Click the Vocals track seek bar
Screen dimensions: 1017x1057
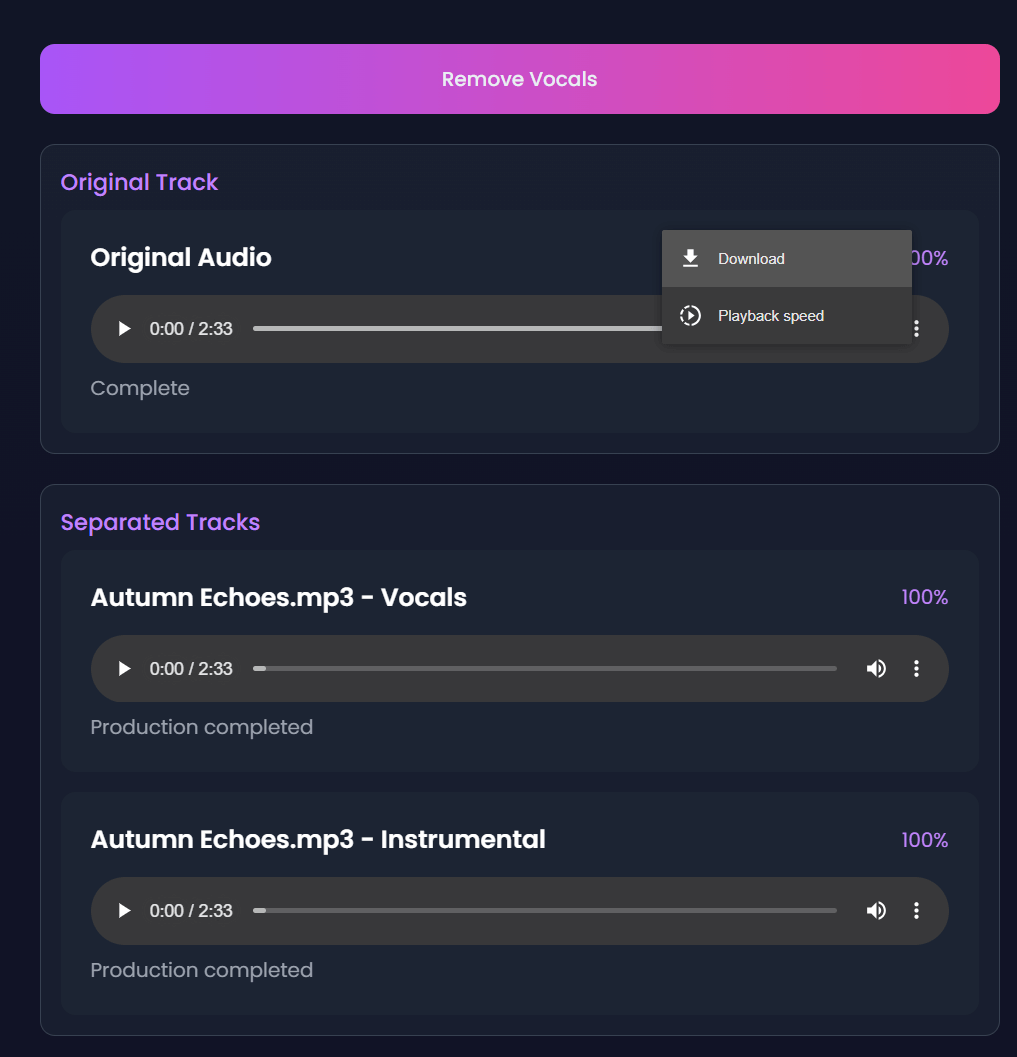[x=545, y=668]
